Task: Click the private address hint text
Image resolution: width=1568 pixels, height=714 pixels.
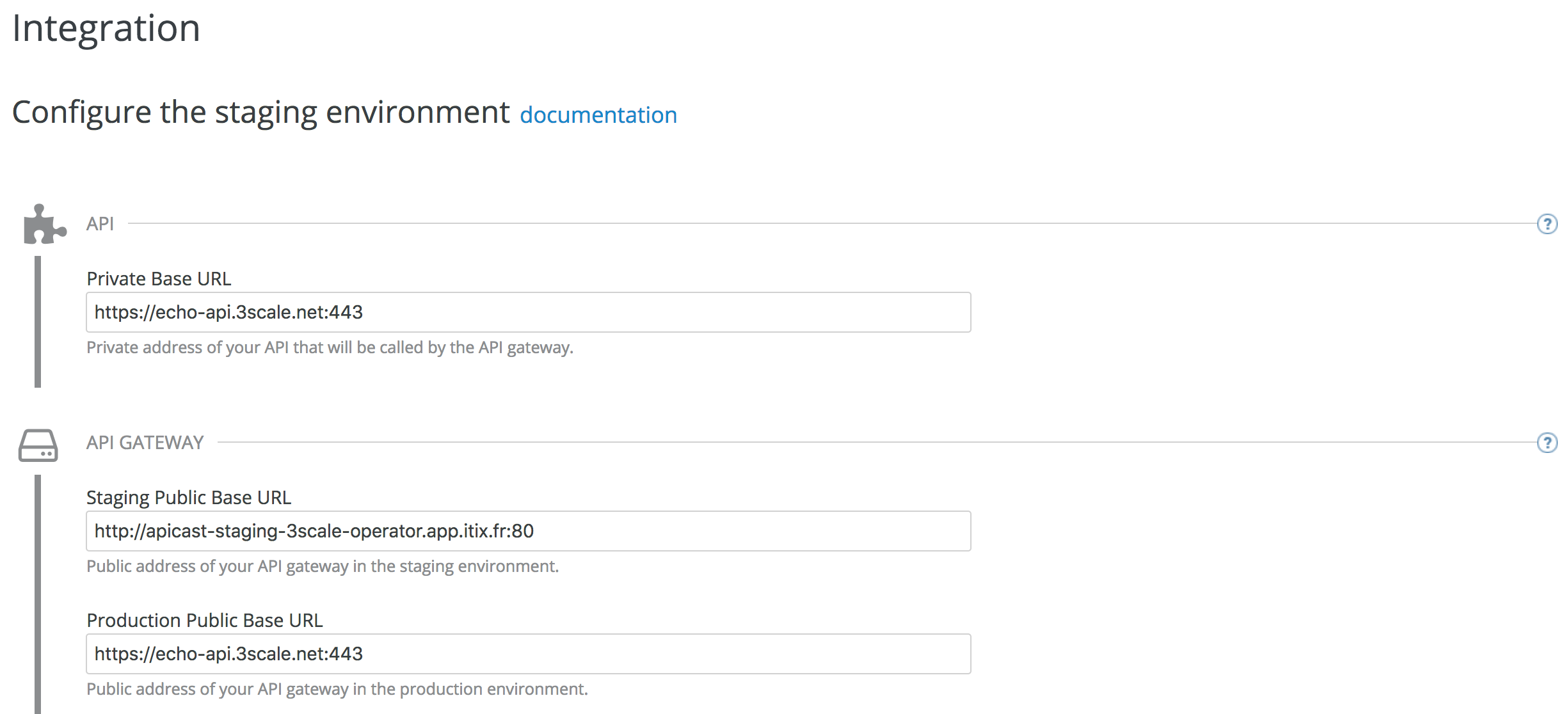Action: [x=330, y=347]
